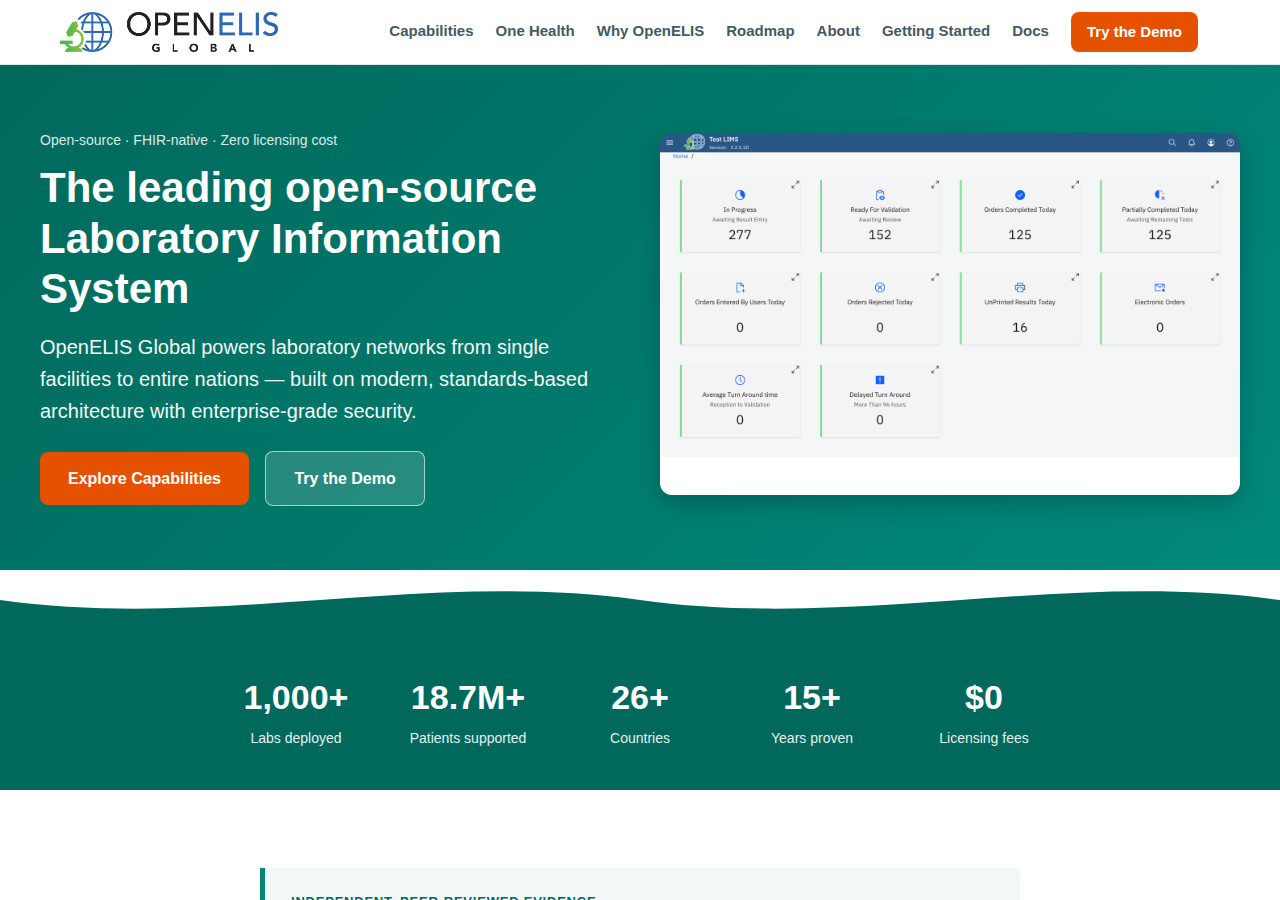
Task: Click the Orders Completed Today checkmark icon
Action: pos(1020,195)
